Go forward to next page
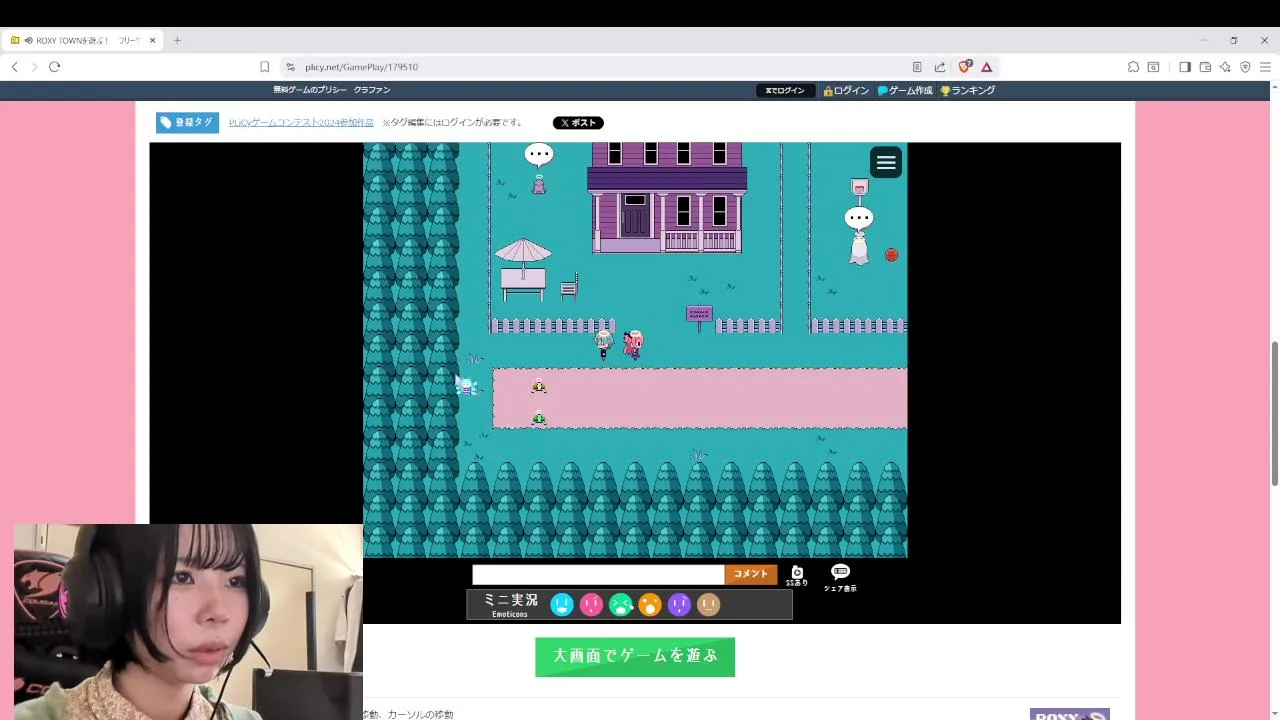The height and width of the screenshot is (720, 1280). point(34,67)
